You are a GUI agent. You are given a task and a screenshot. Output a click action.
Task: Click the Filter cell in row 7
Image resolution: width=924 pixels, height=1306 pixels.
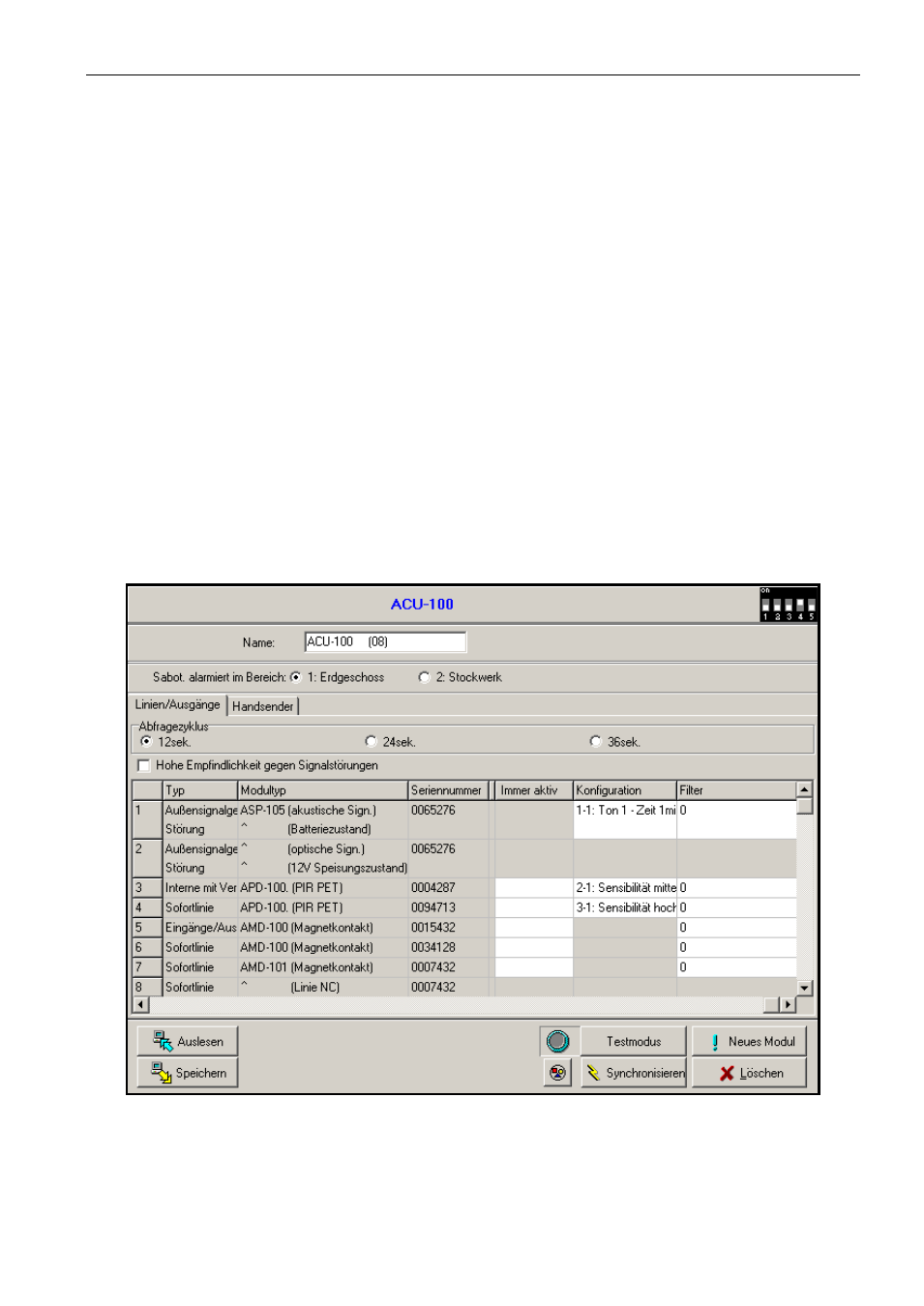(x=736, y=967)
